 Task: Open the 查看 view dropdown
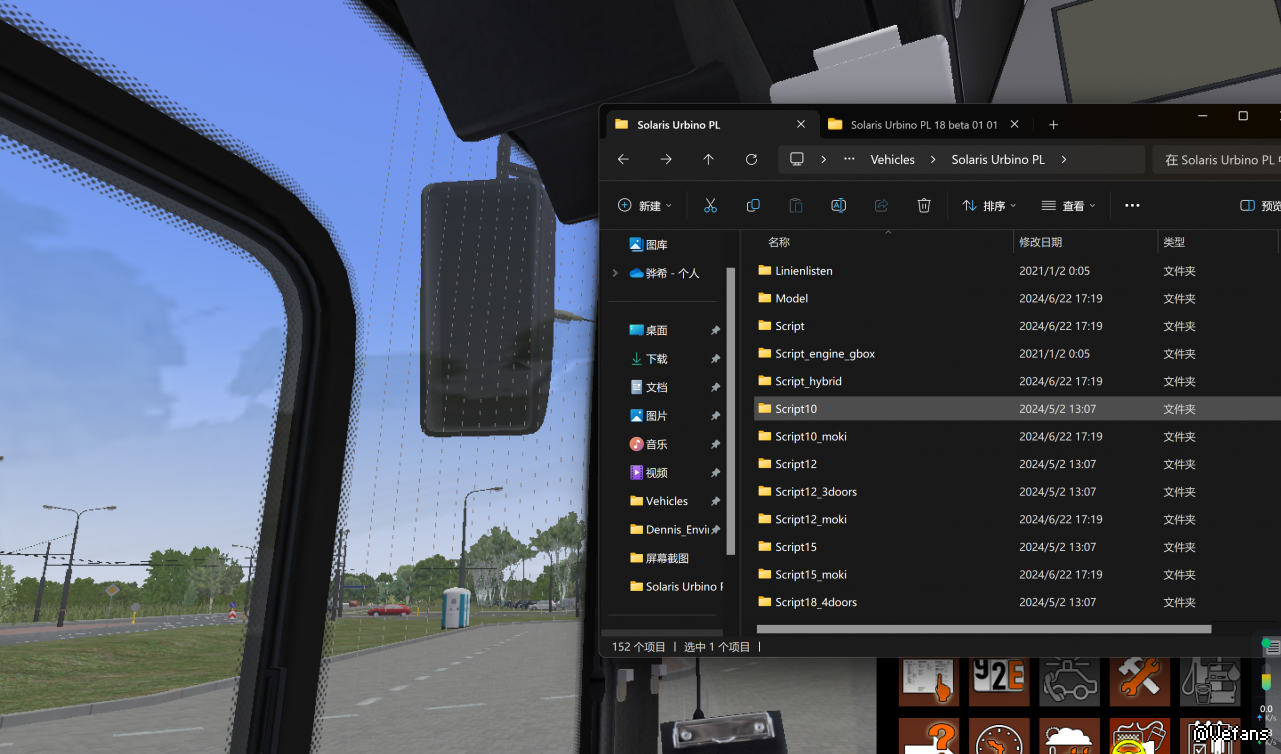pyautogui.click(x=1068, y=206)
